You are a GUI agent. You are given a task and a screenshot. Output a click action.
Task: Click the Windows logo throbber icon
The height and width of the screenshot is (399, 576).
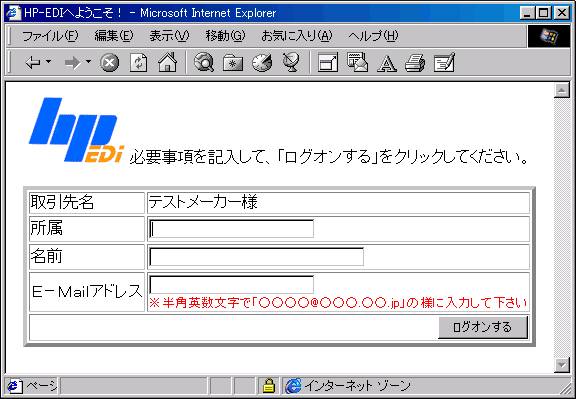tap(549, 36)
